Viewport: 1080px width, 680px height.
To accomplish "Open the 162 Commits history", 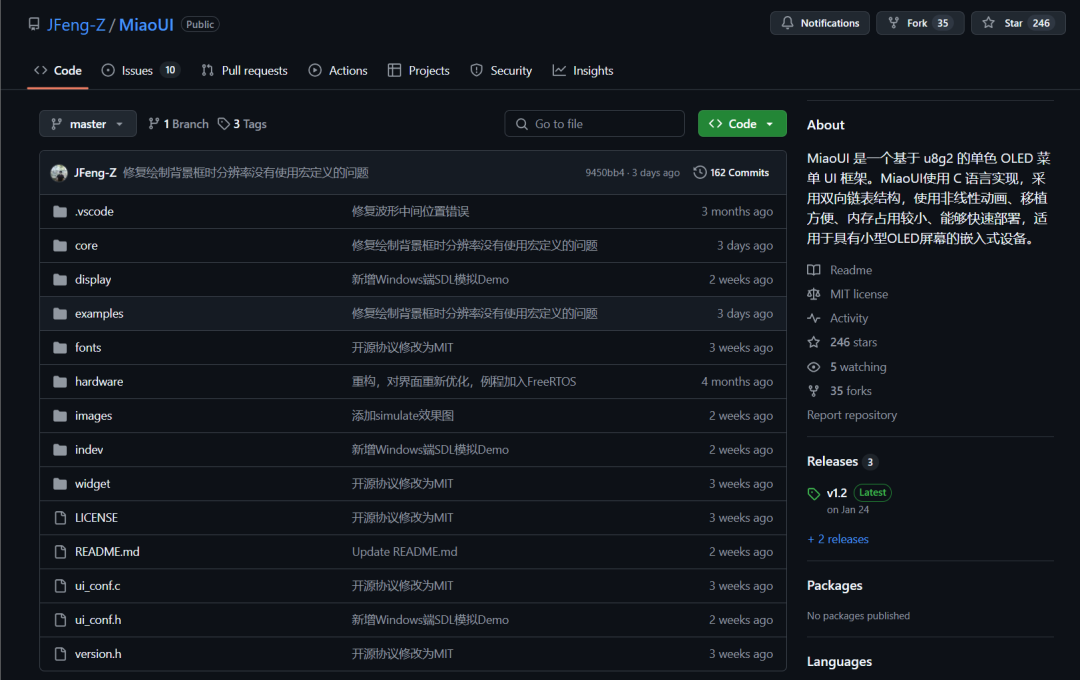I will [731, 173].
